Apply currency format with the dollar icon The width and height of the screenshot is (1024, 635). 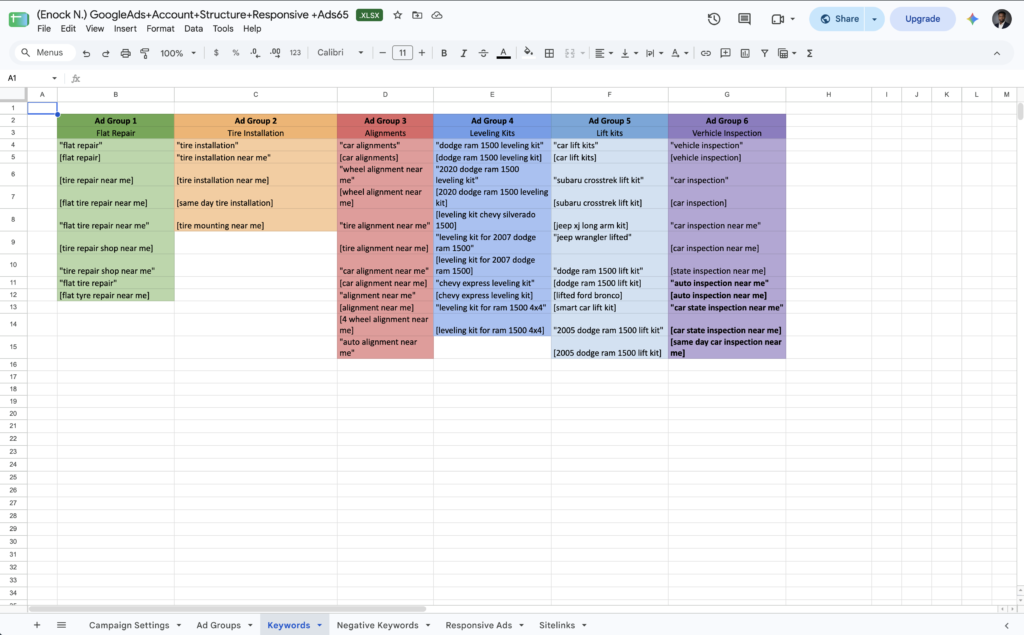pyautogui.click(x=216, y=53)
